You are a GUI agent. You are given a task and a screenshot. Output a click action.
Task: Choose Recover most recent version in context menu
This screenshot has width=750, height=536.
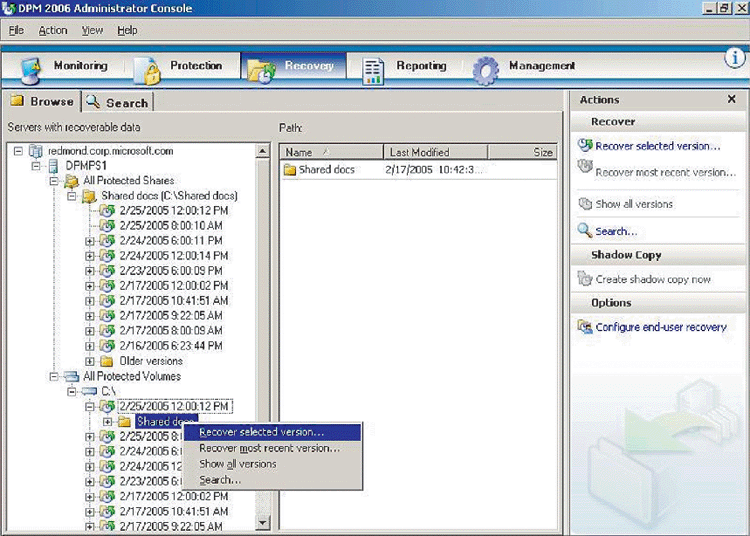tap(273, 448)
